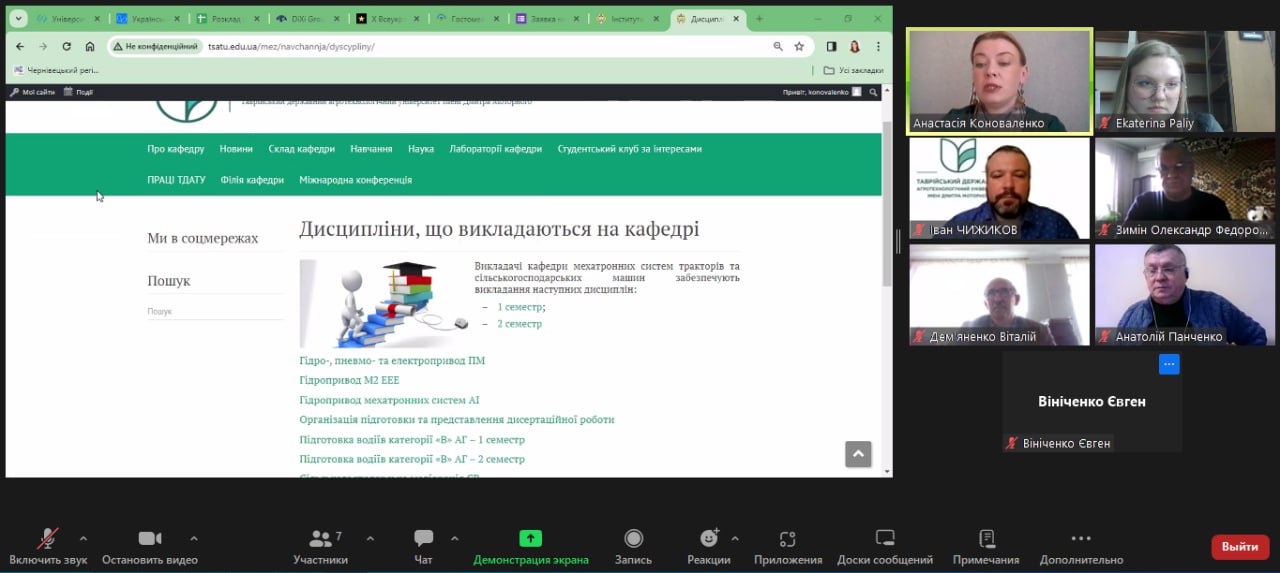The image size is (1280, 573).
Task: Go to browser home page
Action: tap(90, 46)
